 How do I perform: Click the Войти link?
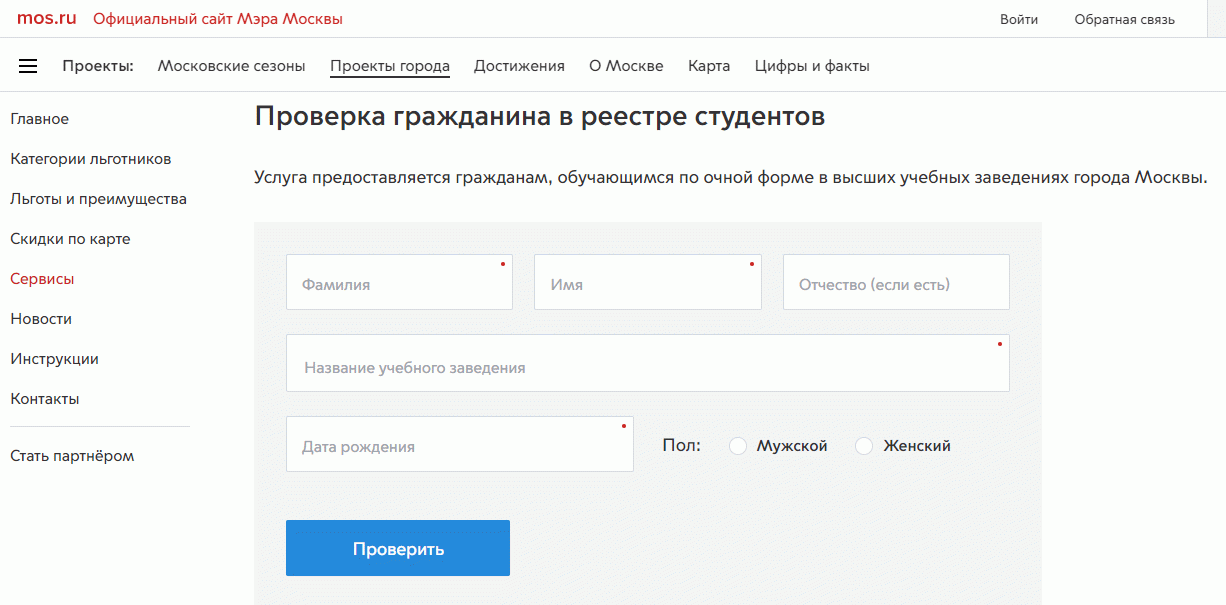pyautogui.click(x=1018, y=19)
